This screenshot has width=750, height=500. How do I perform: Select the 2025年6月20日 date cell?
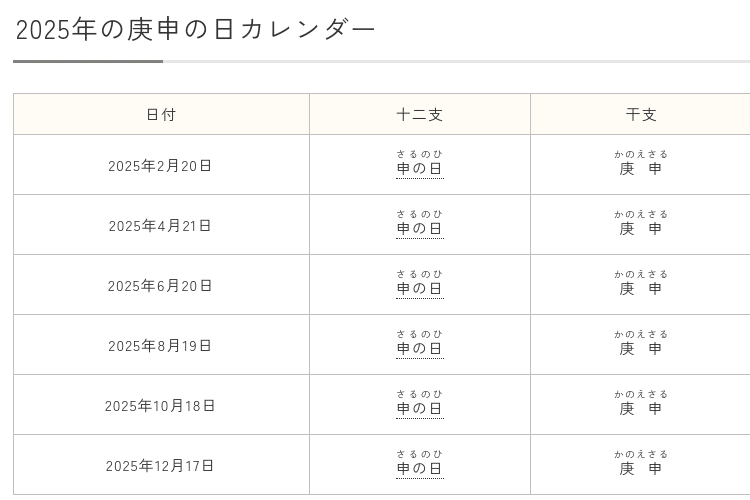click(161, 286)
